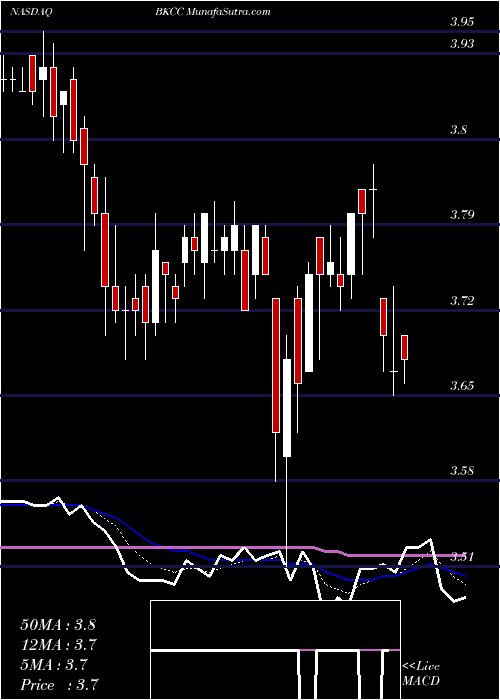Click the 3.72 price level label
500x700 pixels.
pyautogui.click(x=462, y=300)
